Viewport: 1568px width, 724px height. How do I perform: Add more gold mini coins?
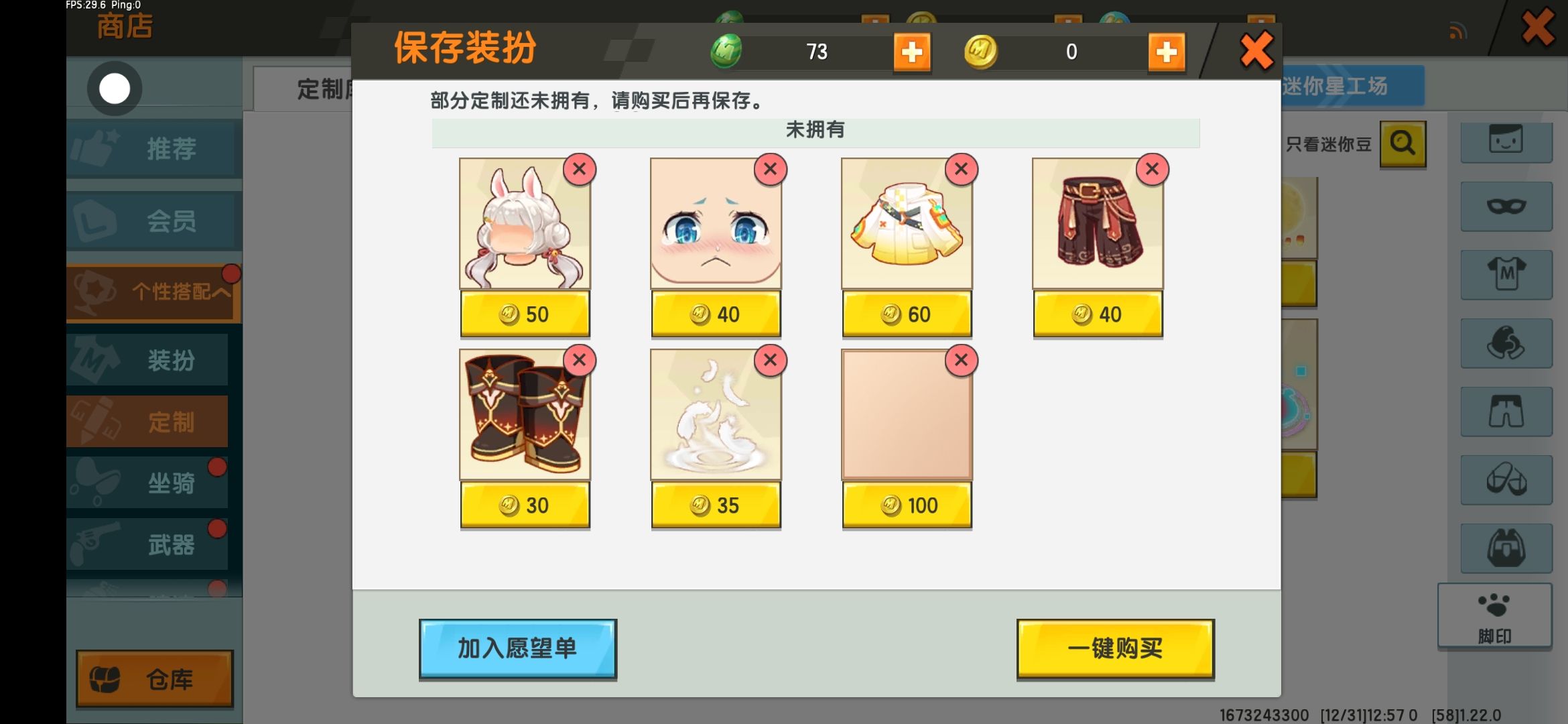coord(1167,52)
